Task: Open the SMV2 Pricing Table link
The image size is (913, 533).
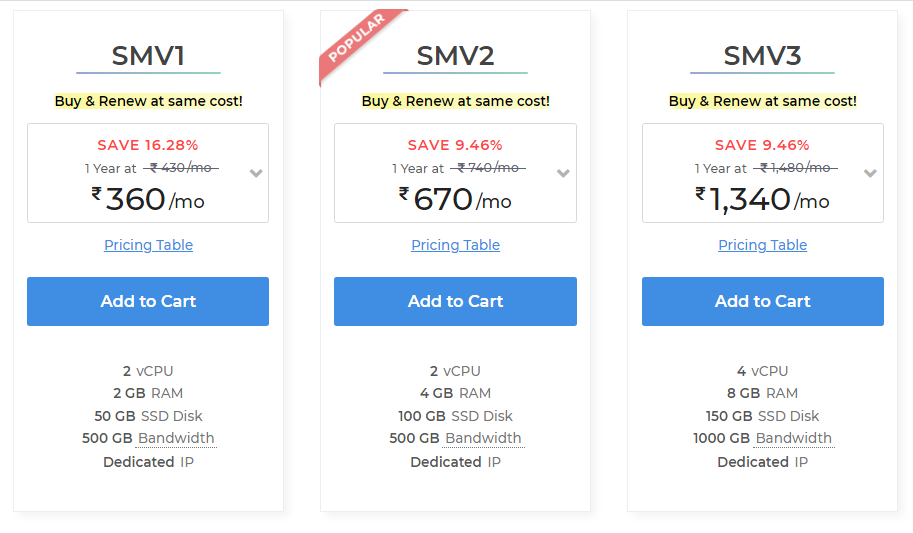Action: [455, 245]
